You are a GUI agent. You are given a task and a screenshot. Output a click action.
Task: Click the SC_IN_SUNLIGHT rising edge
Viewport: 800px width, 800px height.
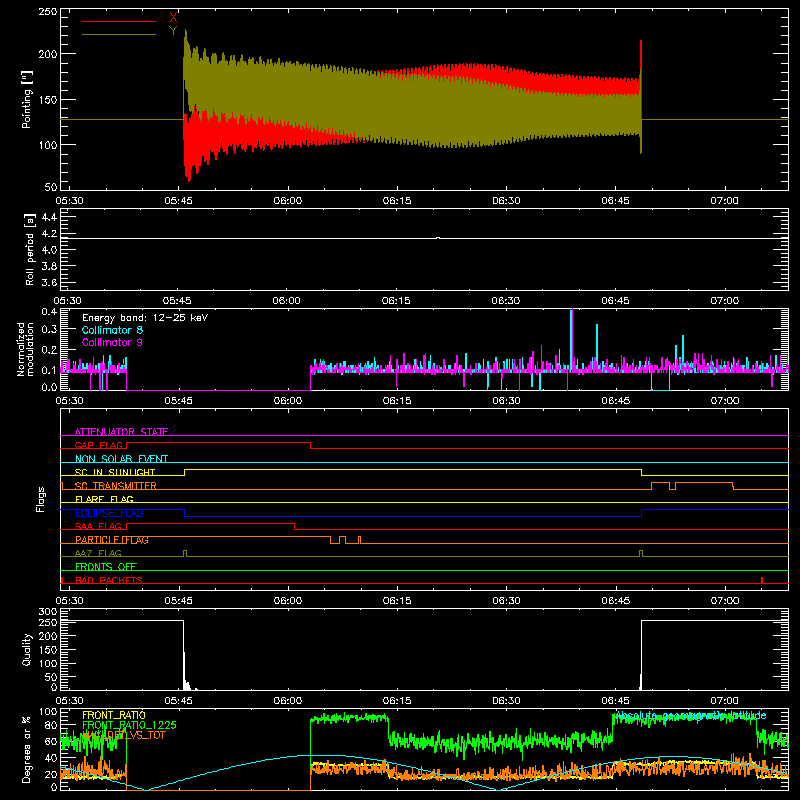click(184, 472)
